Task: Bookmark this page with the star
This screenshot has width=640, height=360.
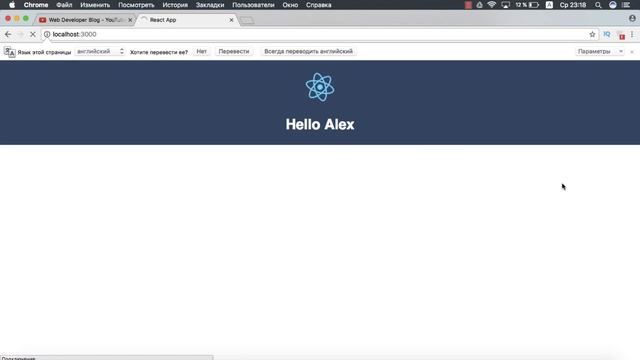Action: pyautogui.click(x=592, y=34)
